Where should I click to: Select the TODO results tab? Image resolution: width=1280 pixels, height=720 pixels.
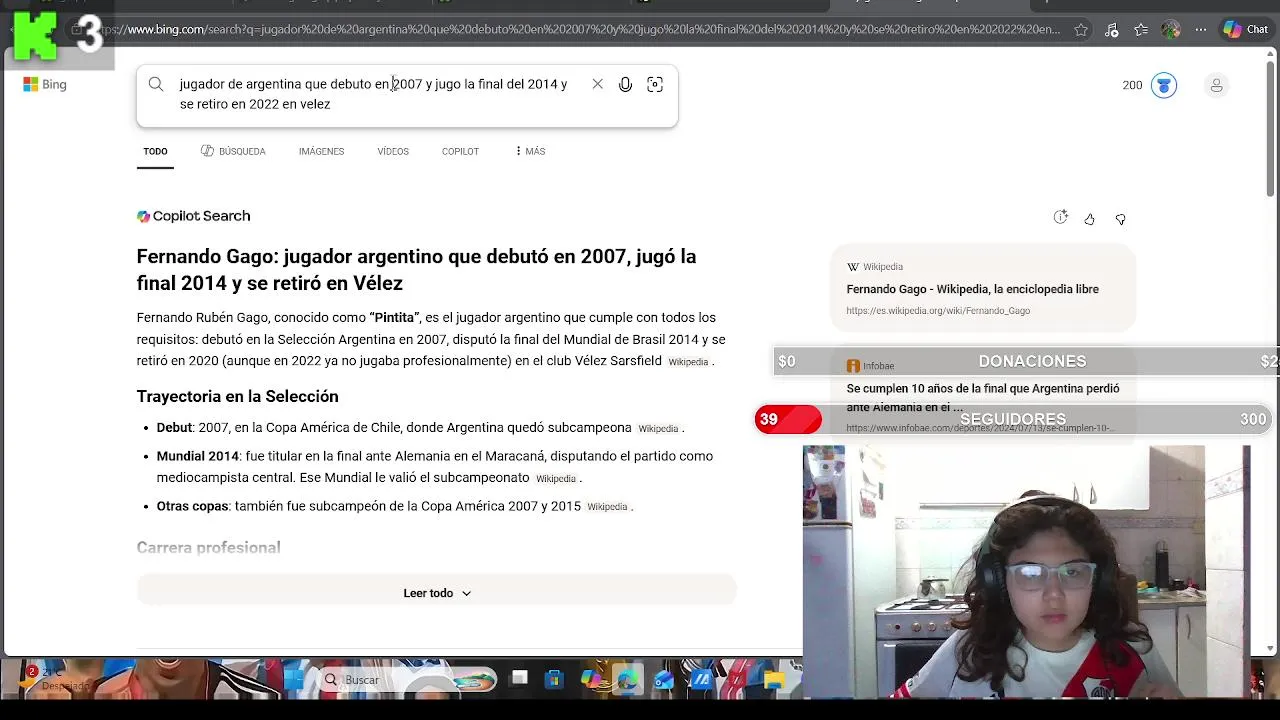(x=155, y=151)
